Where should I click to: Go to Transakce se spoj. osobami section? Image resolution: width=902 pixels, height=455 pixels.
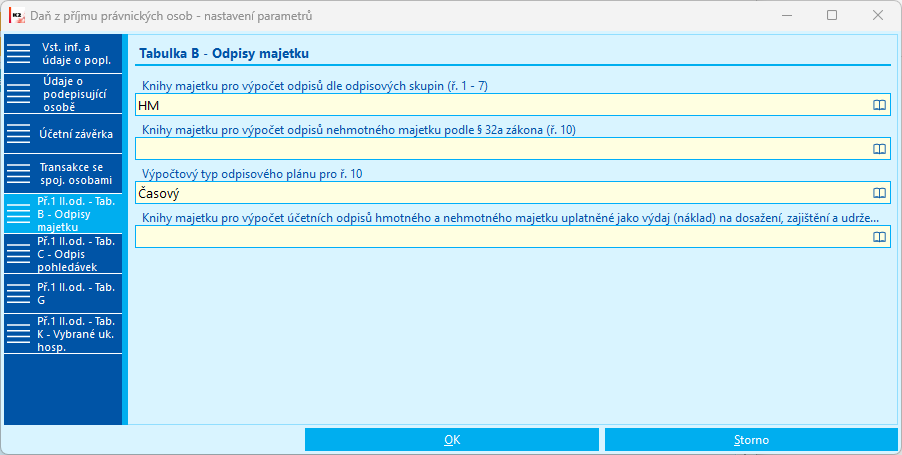[63, 173]
